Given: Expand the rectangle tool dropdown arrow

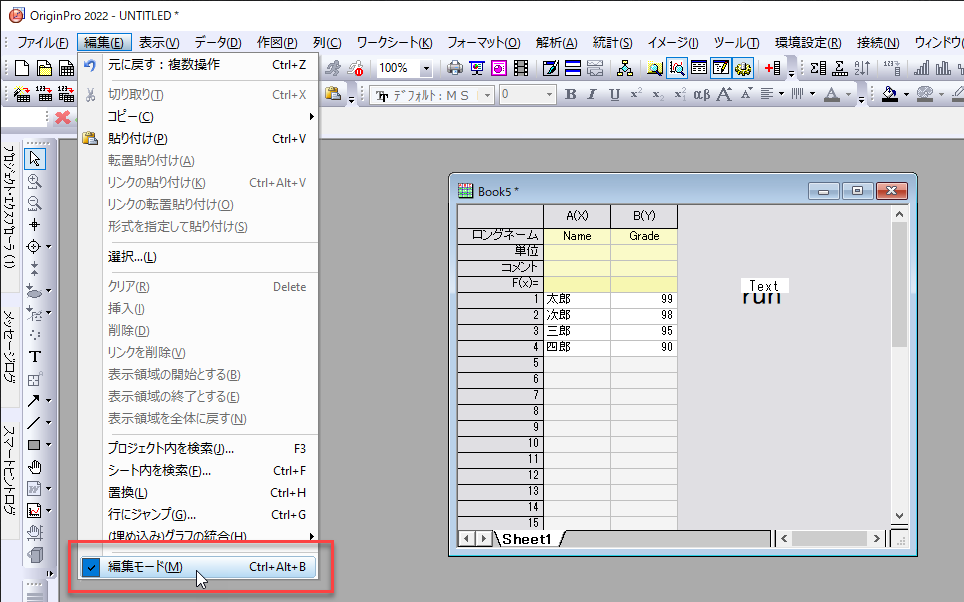Looking at the screenshot, I should pos(49,445).
